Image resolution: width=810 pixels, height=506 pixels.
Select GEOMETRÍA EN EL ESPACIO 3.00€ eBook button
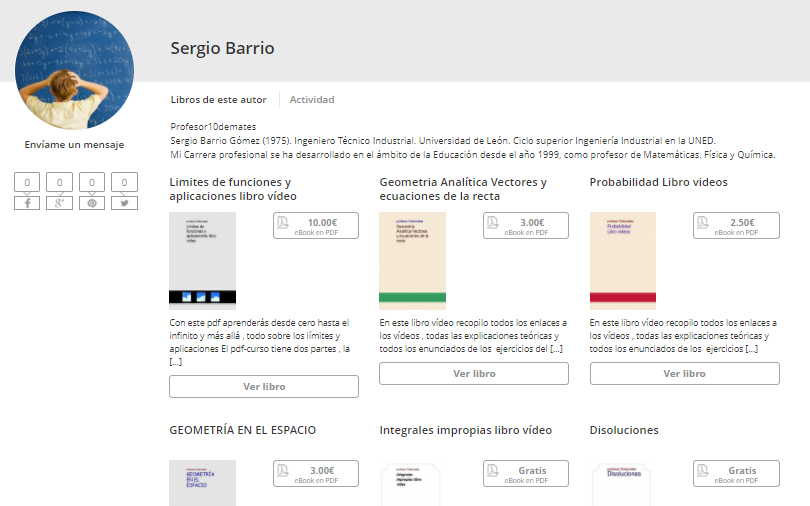click(x=316, y=473)
